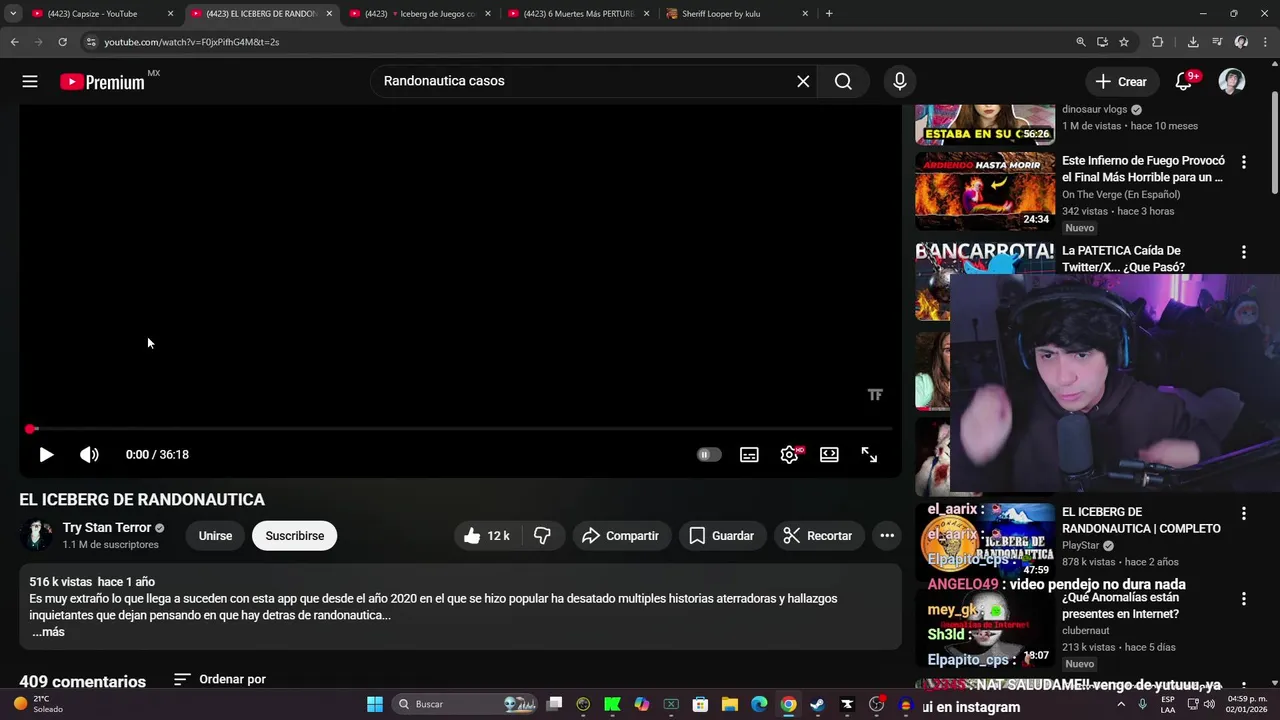Install app icon in address bar
The image size is (1280, 720).
point(1102,42)
